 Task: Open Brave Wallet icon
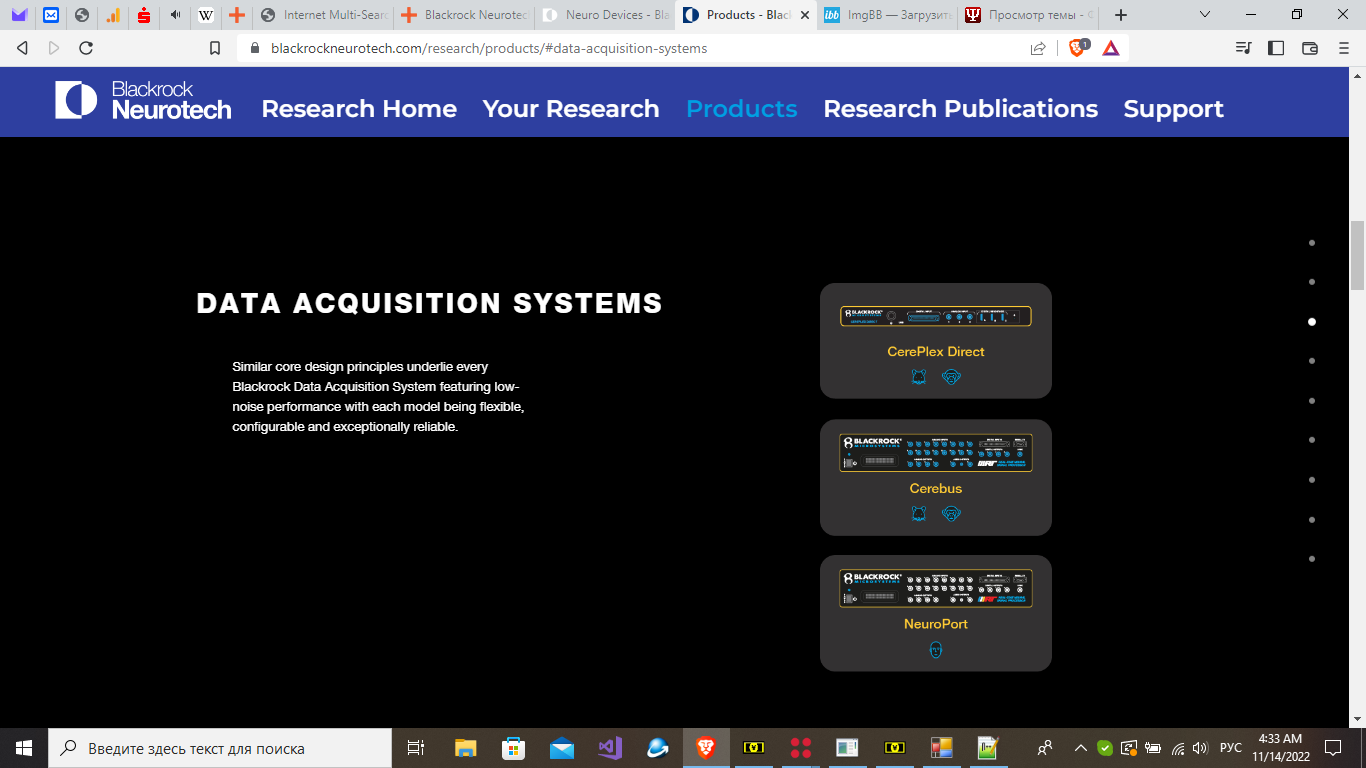(x=1310, y=48)
